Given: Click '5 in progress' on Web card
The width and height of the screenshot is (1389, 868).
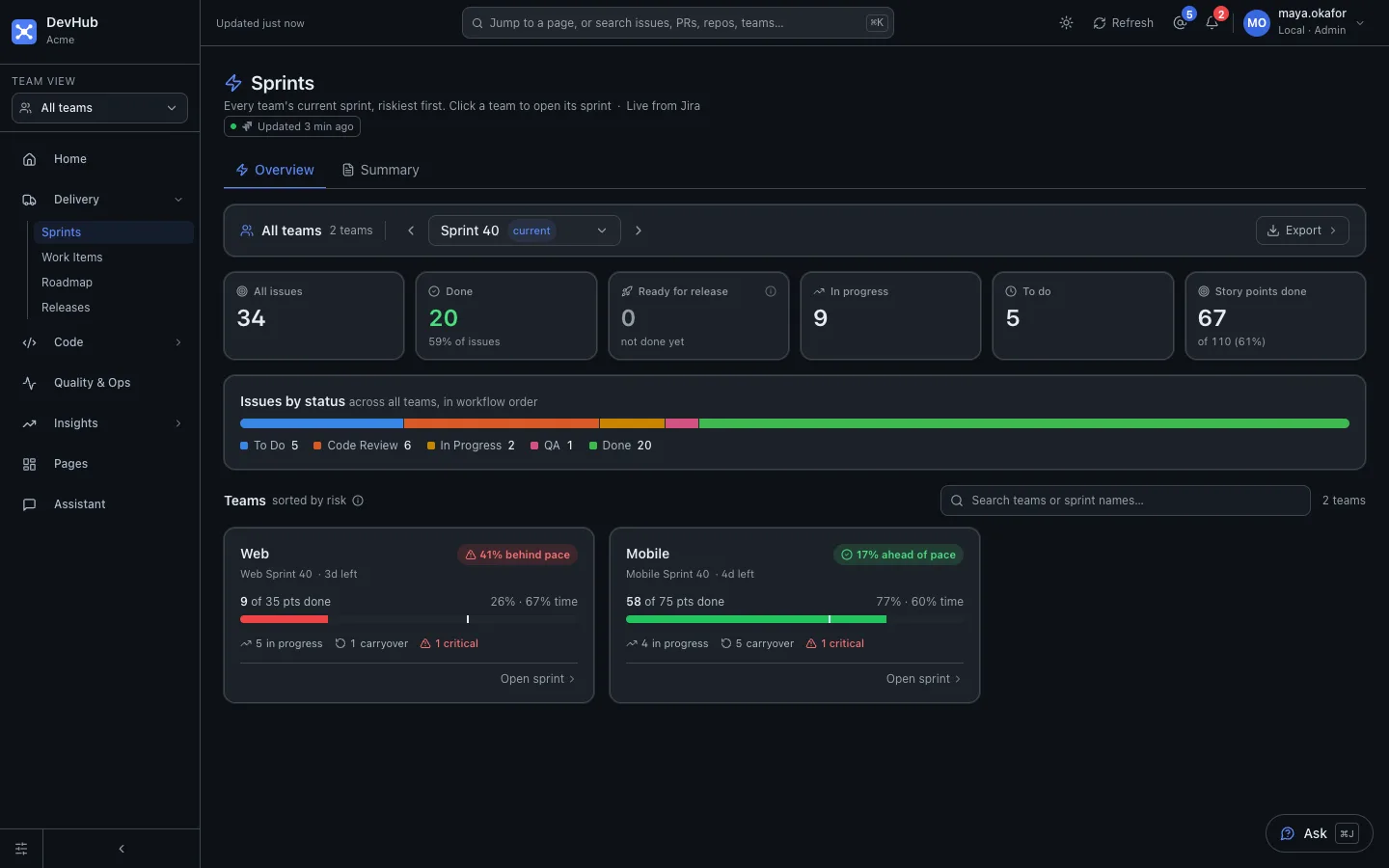Looking at the screenshot, I should click(x=282, y=643).
